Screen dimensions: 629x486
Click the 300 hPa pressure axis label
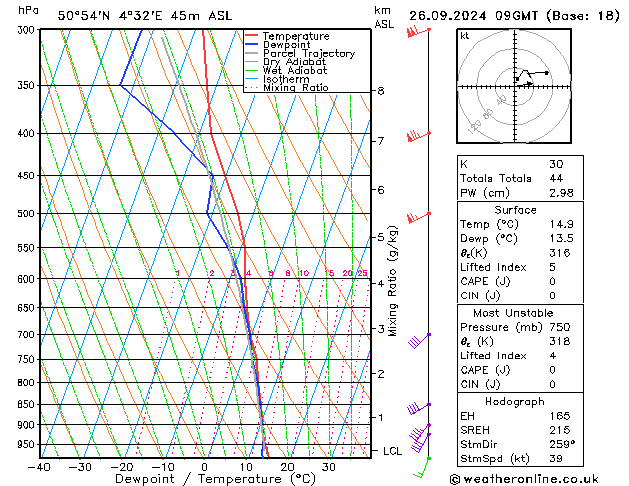click(x=28, y=30)
